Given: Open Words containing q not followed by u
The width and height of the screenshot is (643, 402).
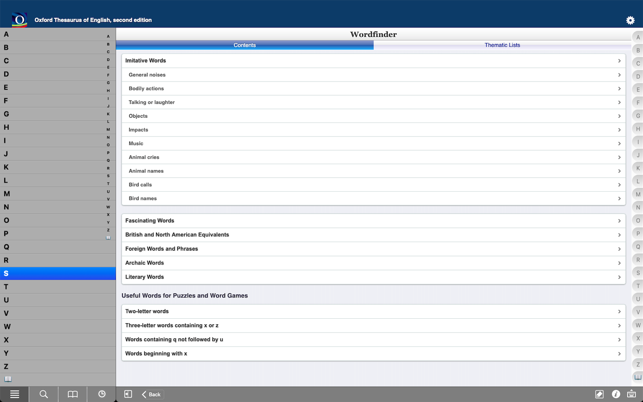Looking at the screenshot, I should click(374, 340).
